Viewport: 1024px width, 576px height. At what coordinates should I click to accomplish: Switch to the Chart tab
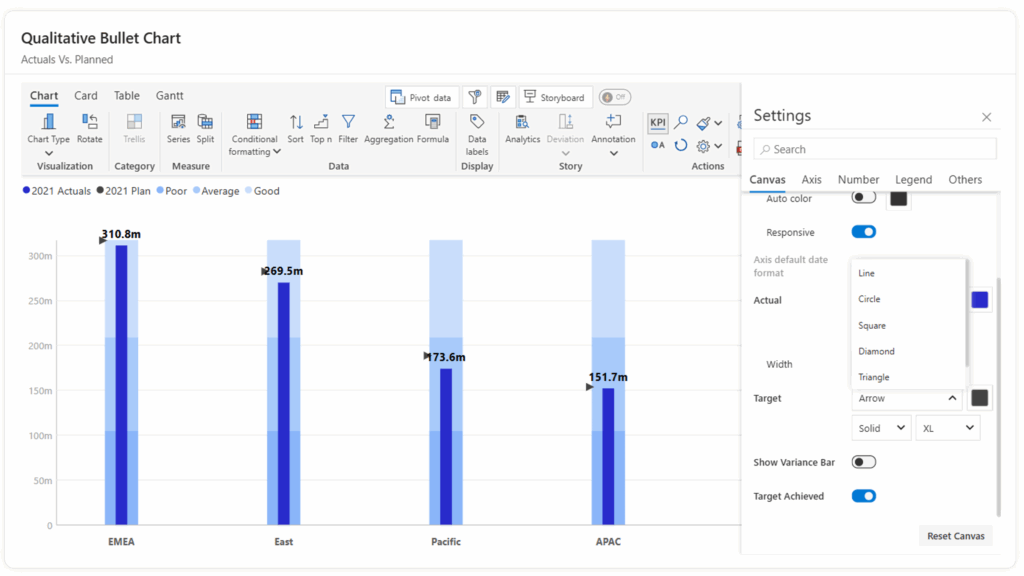pos(44,96)
